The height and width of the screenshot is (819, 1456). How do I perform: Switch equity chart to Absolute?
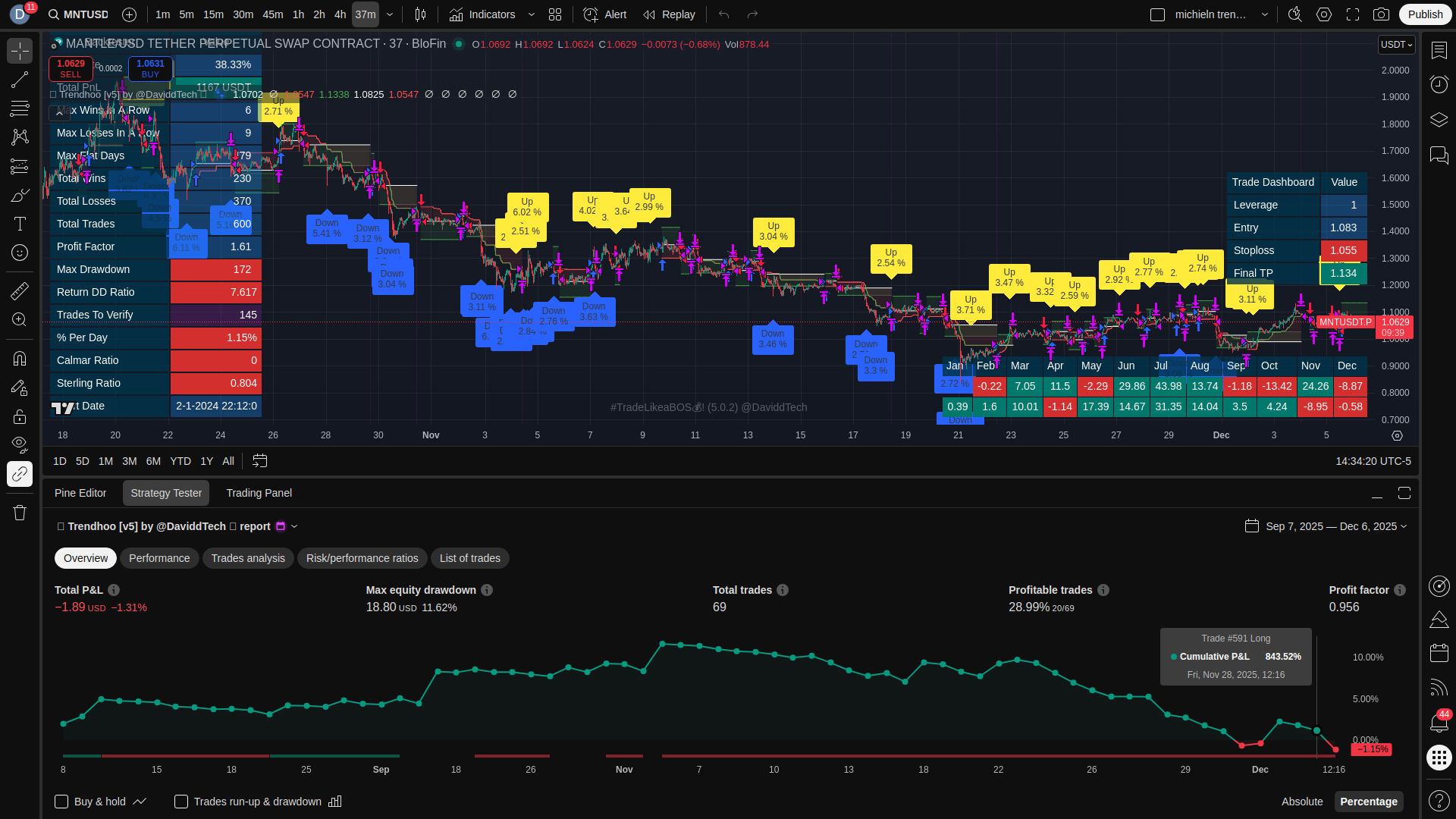click(1301, 802)
